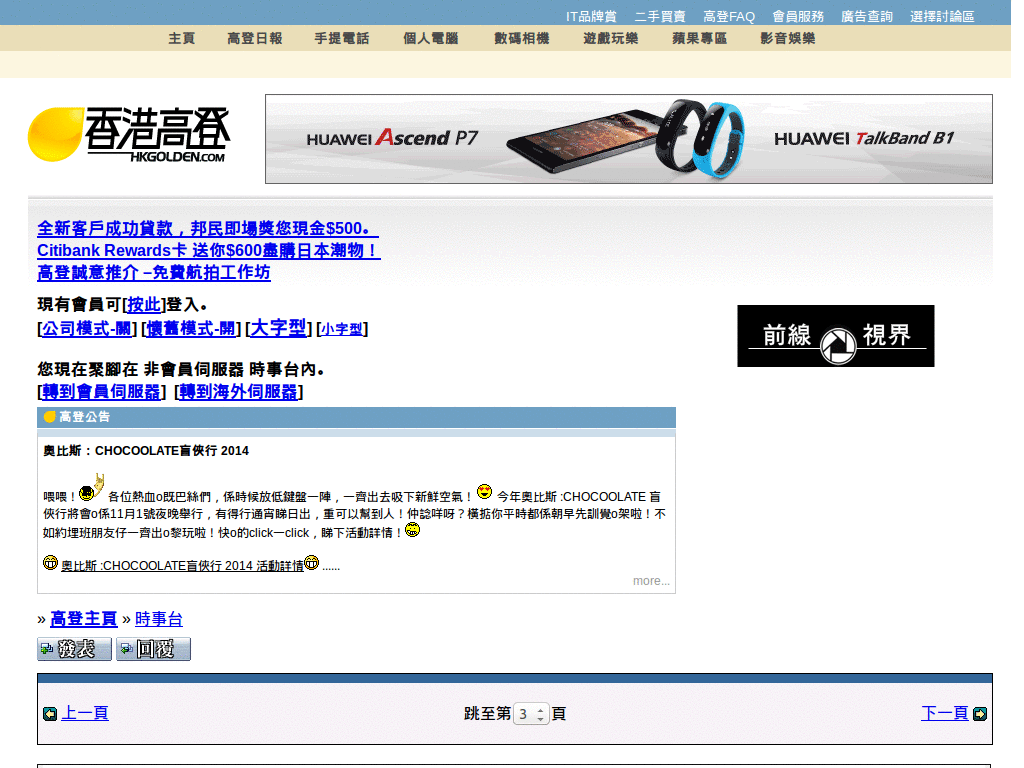Image resolution: width=1024 pixels, height=768 pixels.
Task: Click the 下一頁 next page link
Action: 944,713
